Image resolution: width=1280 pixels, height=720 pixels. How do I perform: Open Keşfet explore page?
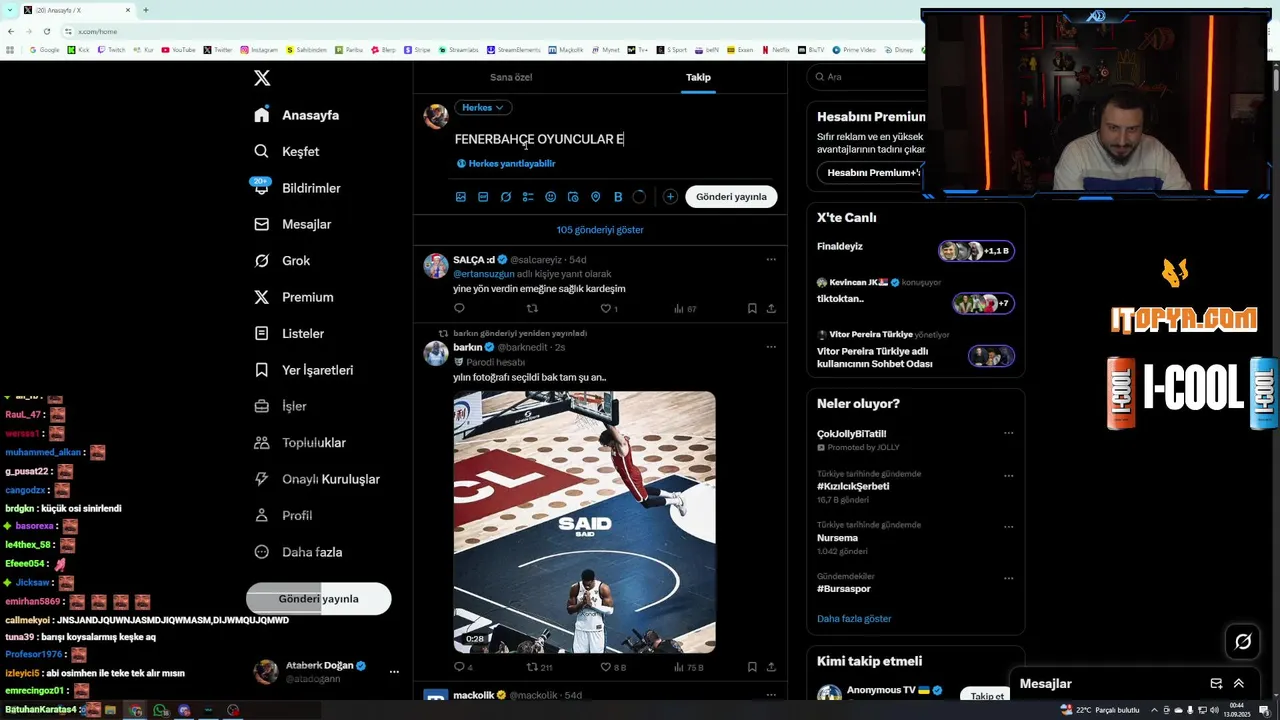coord(286,151)
